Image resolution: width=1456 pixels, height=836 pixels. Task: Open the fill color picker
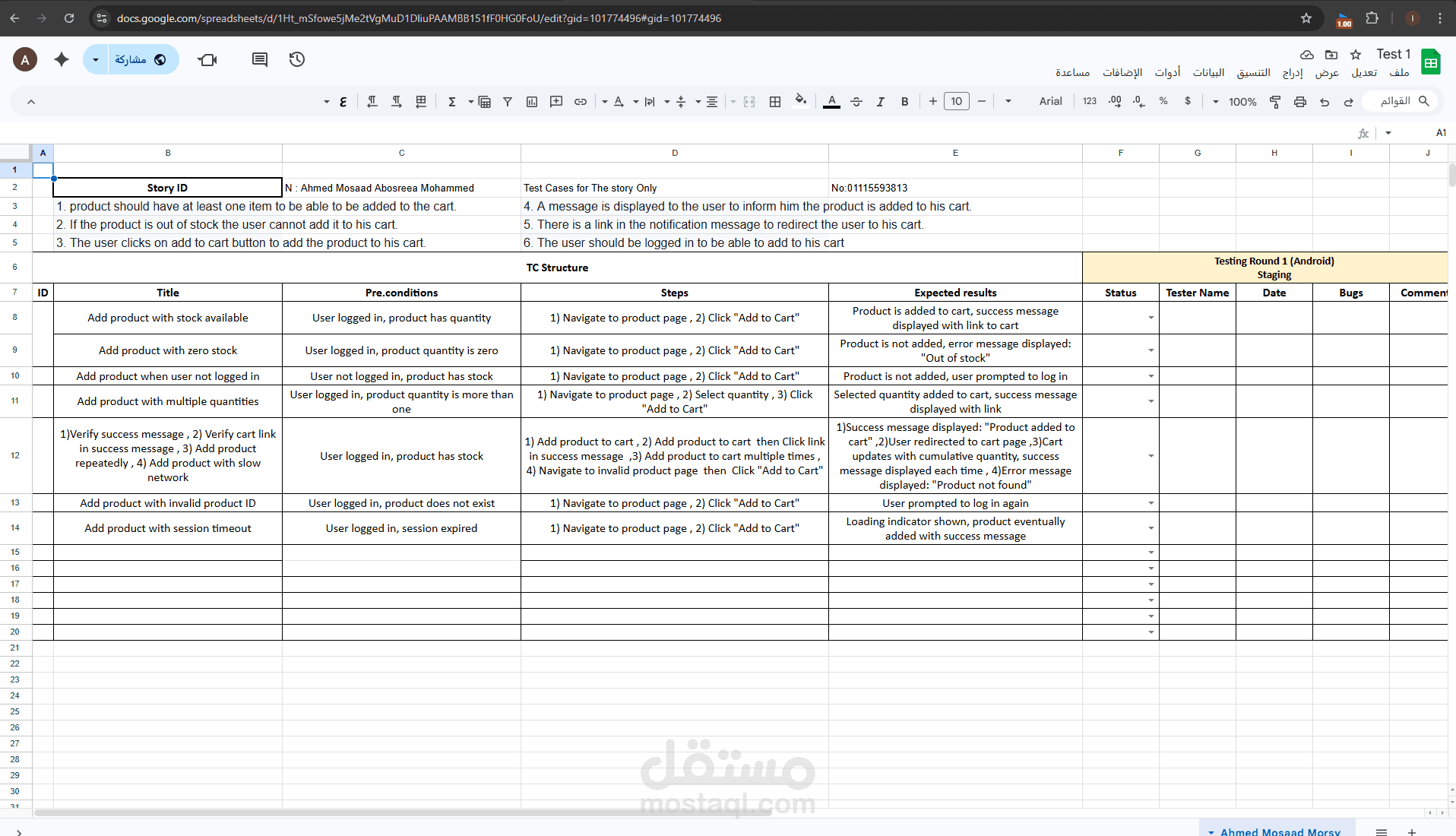pos(800,101)
